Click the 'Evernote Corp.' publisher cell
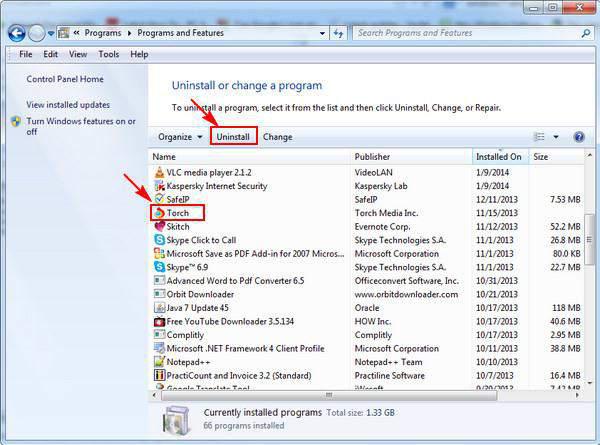600x445 pixels. coord(382,227)
